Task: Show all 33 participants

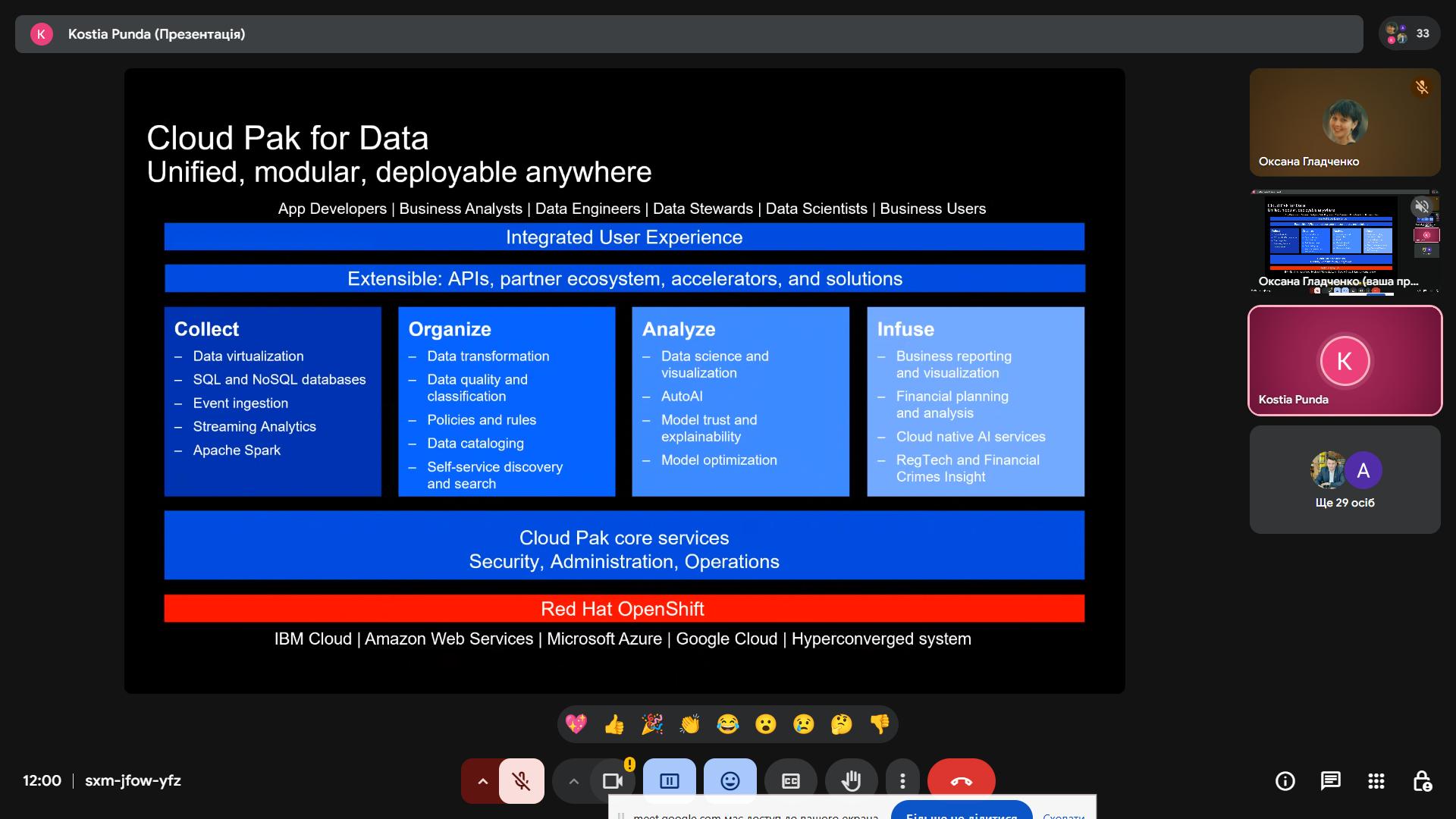Action: tap(1409, 33)
